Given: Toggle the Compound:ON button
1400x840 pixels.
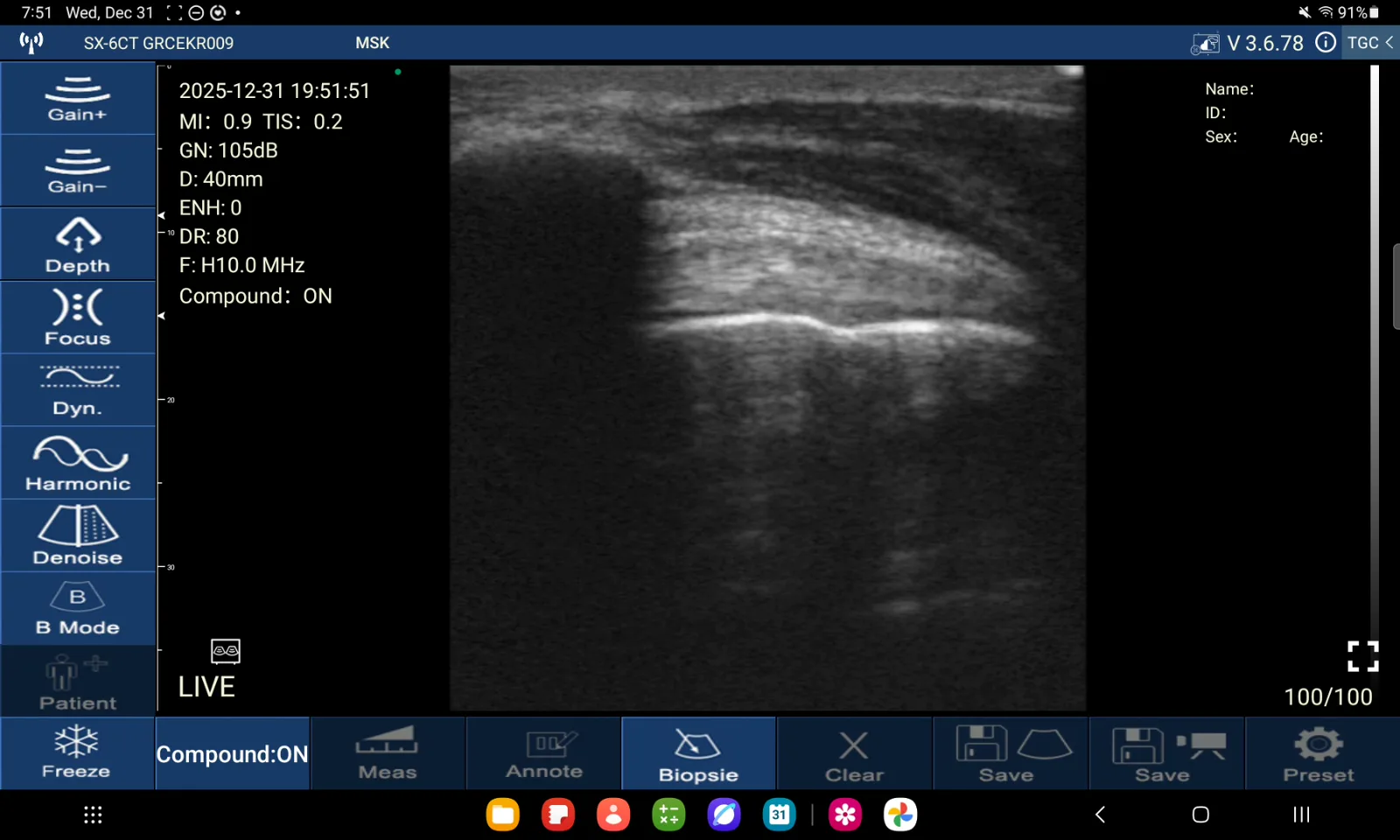Looking at the screenshot, I should click(x=233, y=753).
